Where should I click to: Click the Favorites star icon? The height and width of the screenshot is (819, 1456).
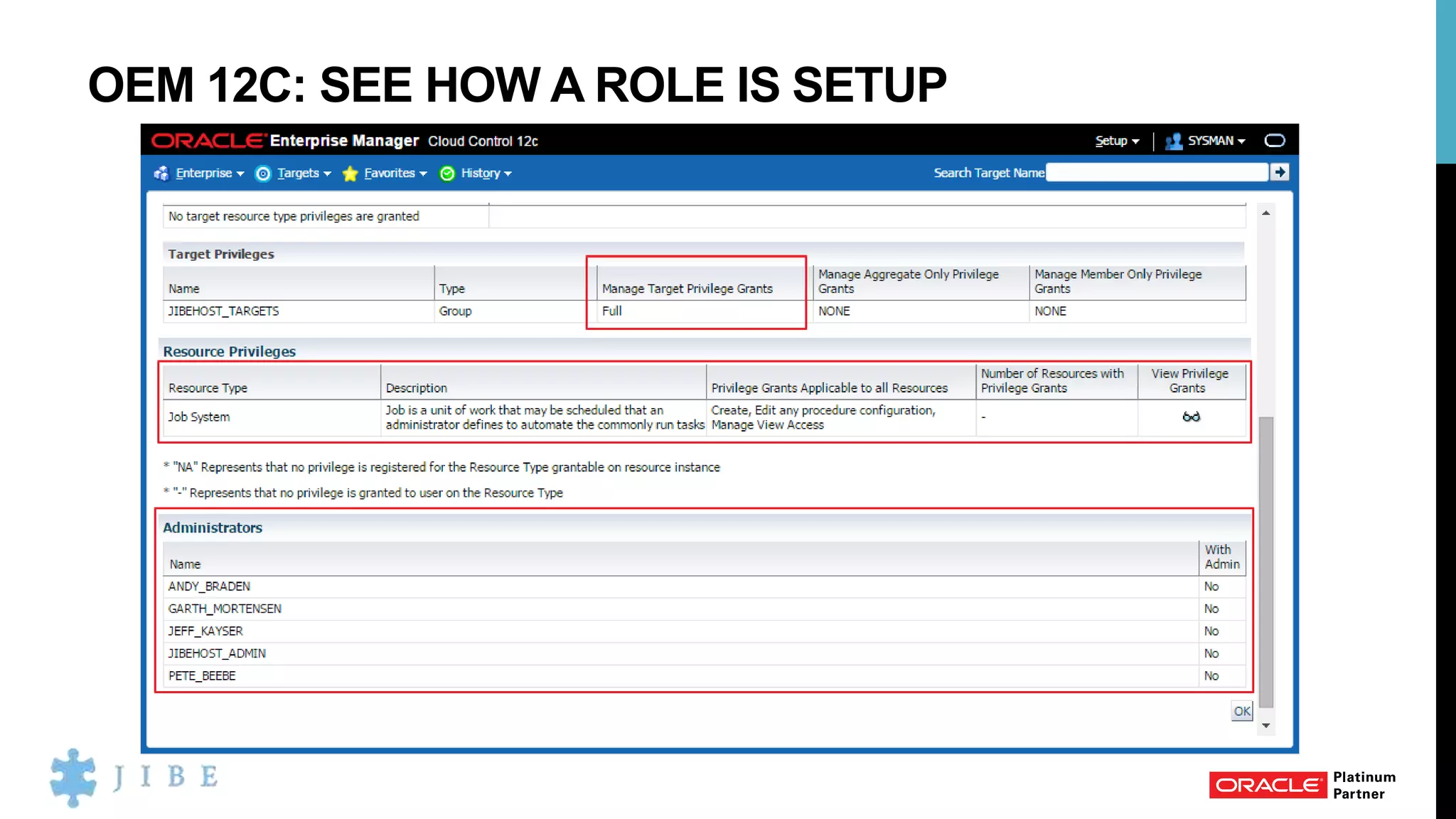coord(350,173)
